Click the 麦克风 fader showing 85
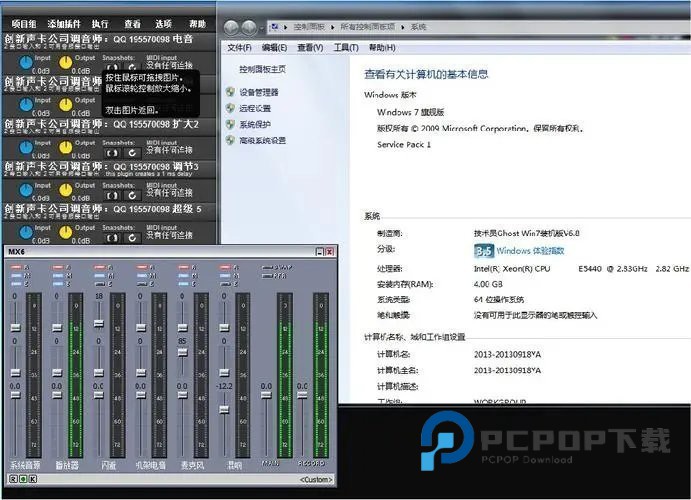 point(182,352)
